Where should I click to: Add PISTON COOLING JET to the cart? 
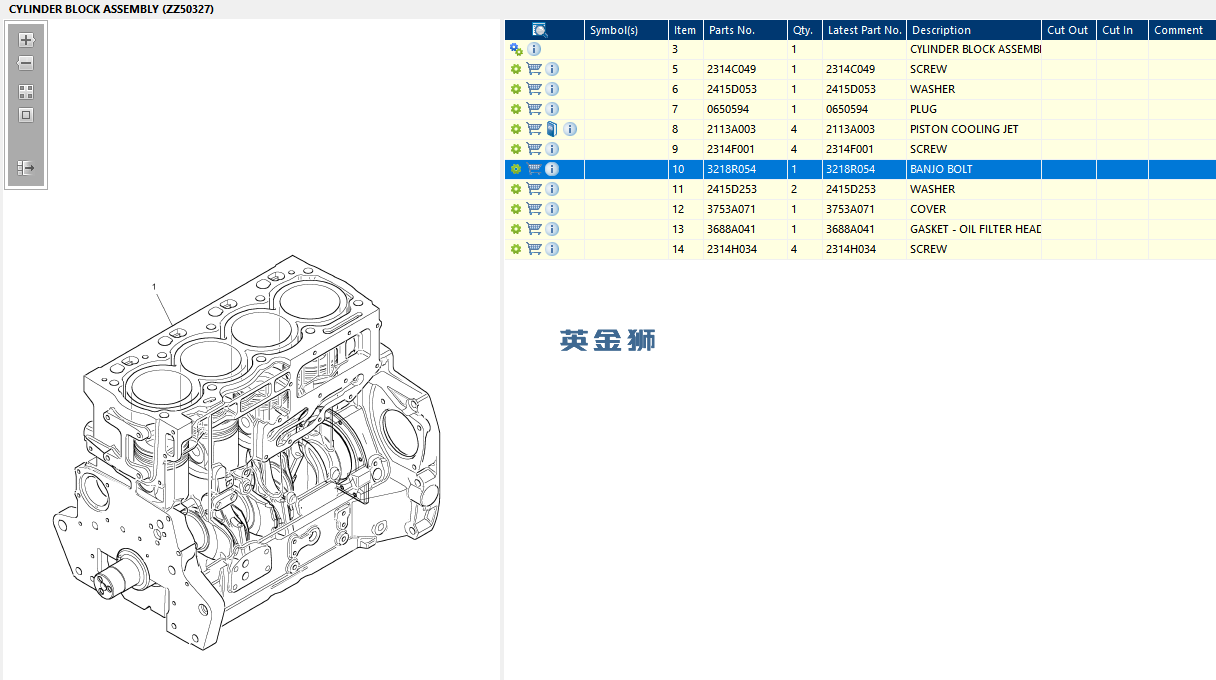click(534, 129)
